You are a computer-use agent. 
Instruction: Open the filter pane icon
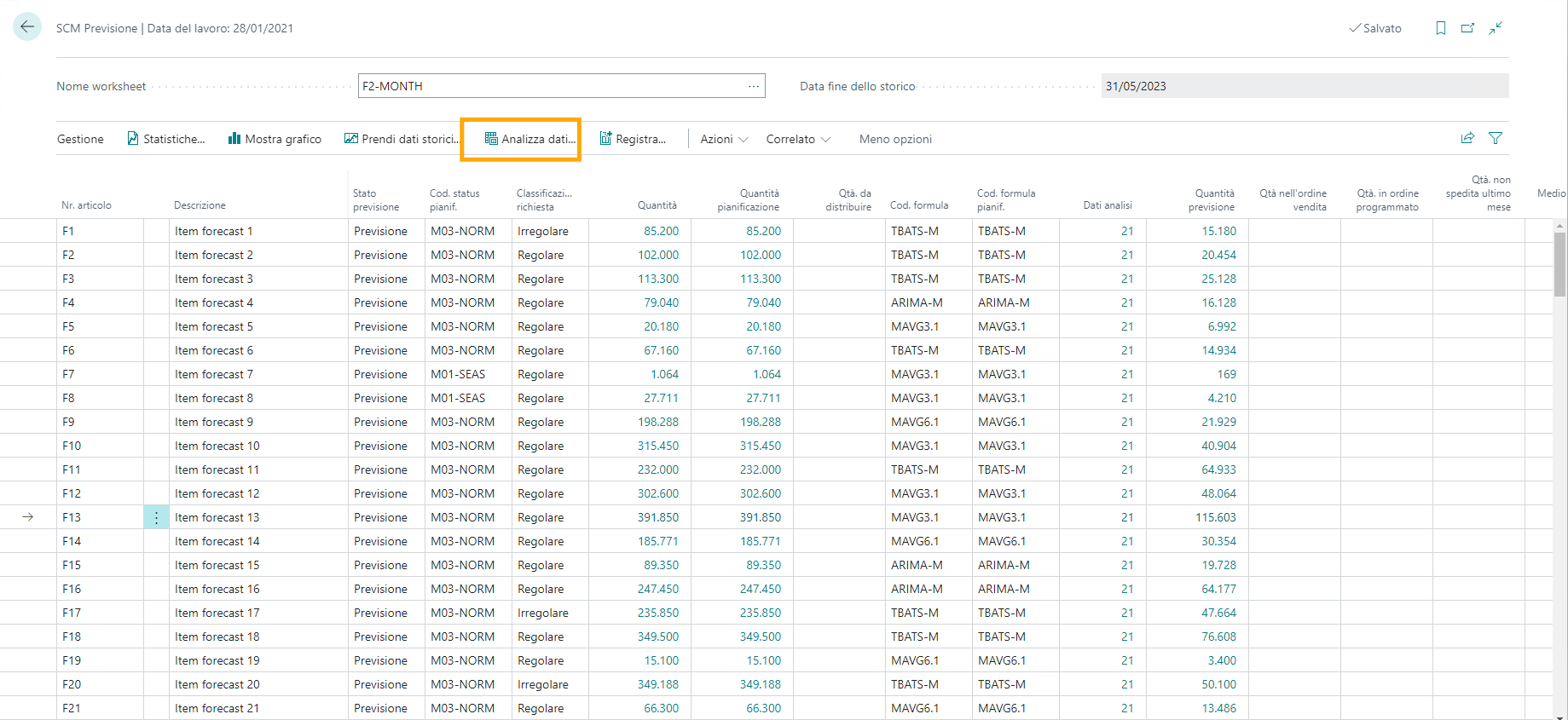point(1496,138)
